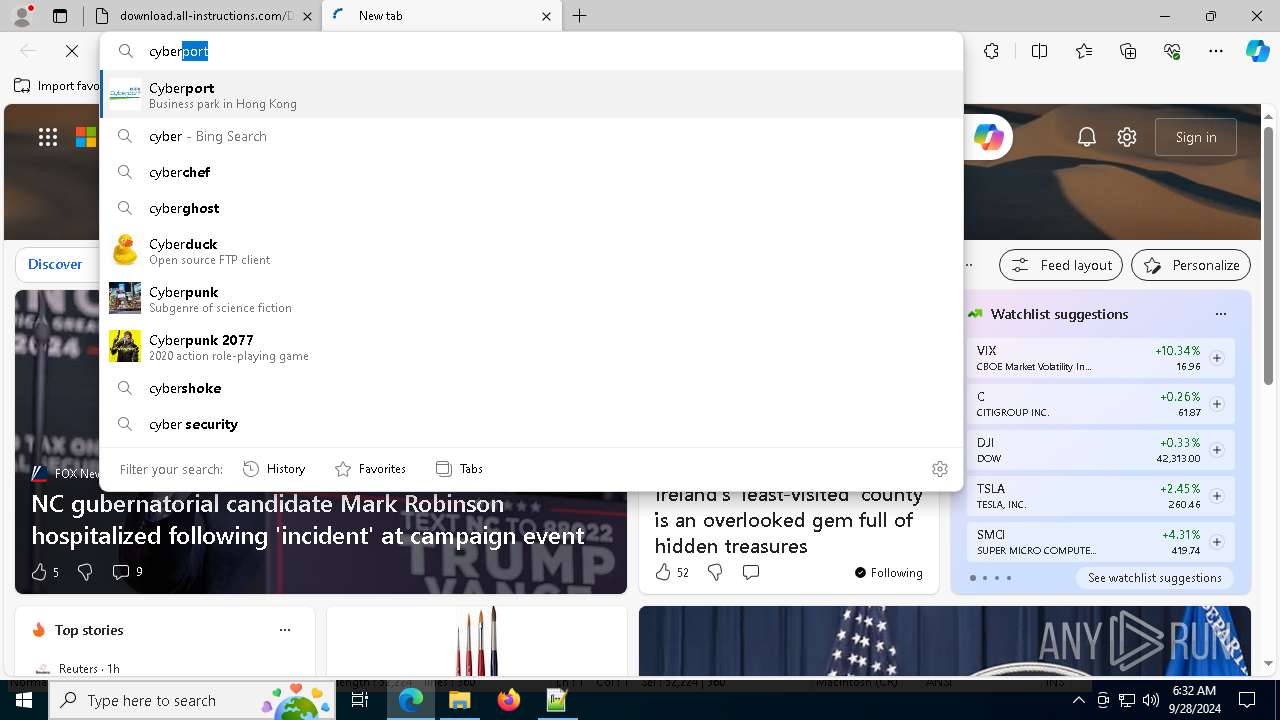Choose the cybershoke suggestion
The height and width of the screenshot is (720, 1280).
531,388
